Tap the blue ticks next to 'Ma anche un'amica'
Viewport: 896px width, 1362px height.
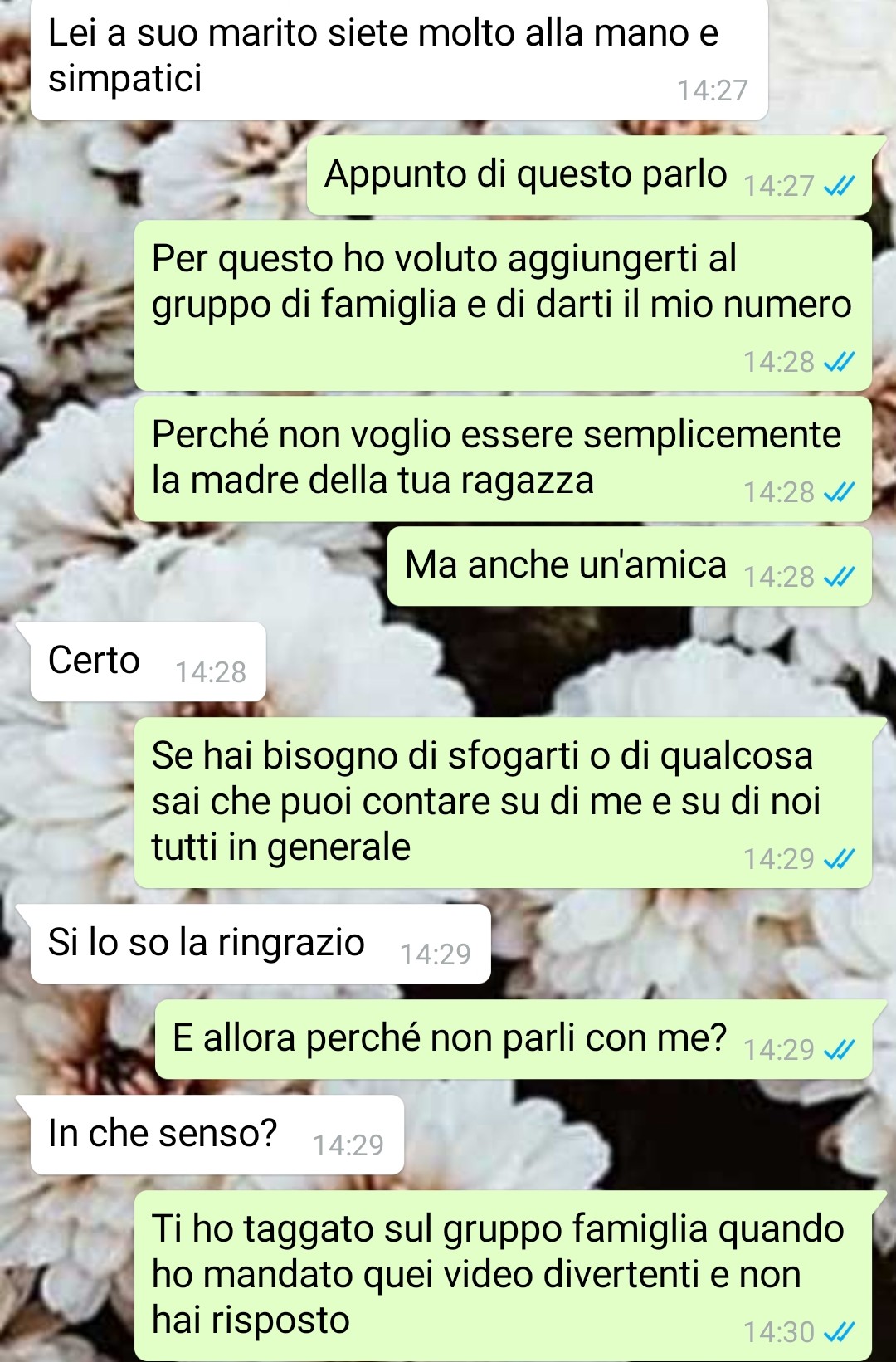coord(839,577)
